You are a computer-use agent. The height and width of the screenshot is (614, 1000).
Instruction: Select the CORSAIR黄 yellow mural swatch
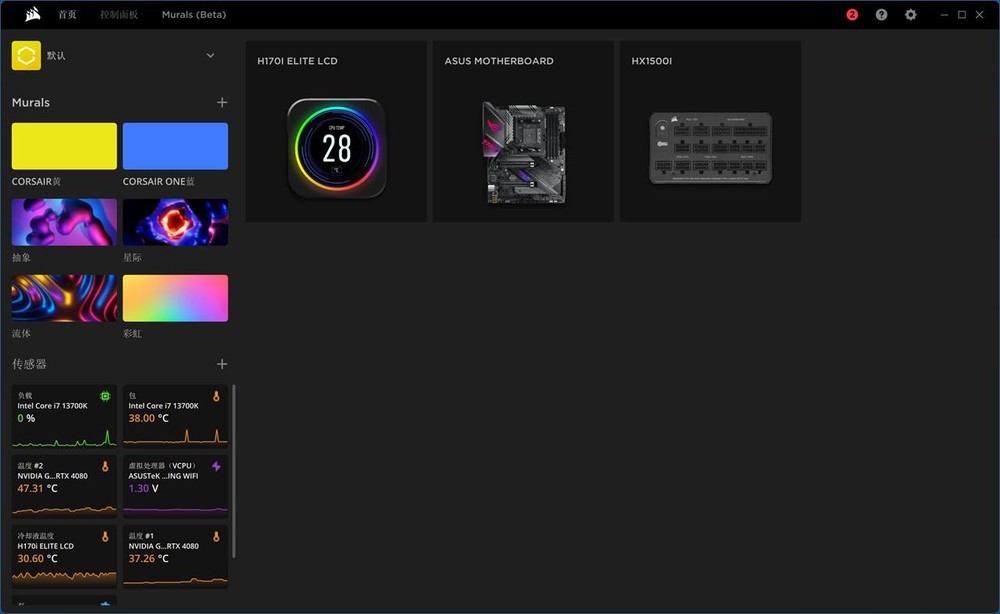point(64,146)
